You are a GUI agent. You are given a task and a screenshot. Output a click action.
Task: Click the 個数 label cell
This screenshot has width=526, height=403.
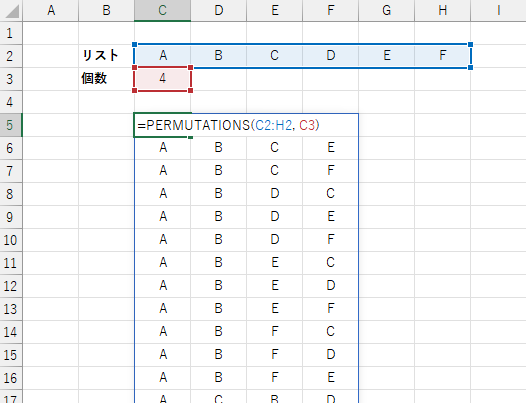[x=106, y=79]
